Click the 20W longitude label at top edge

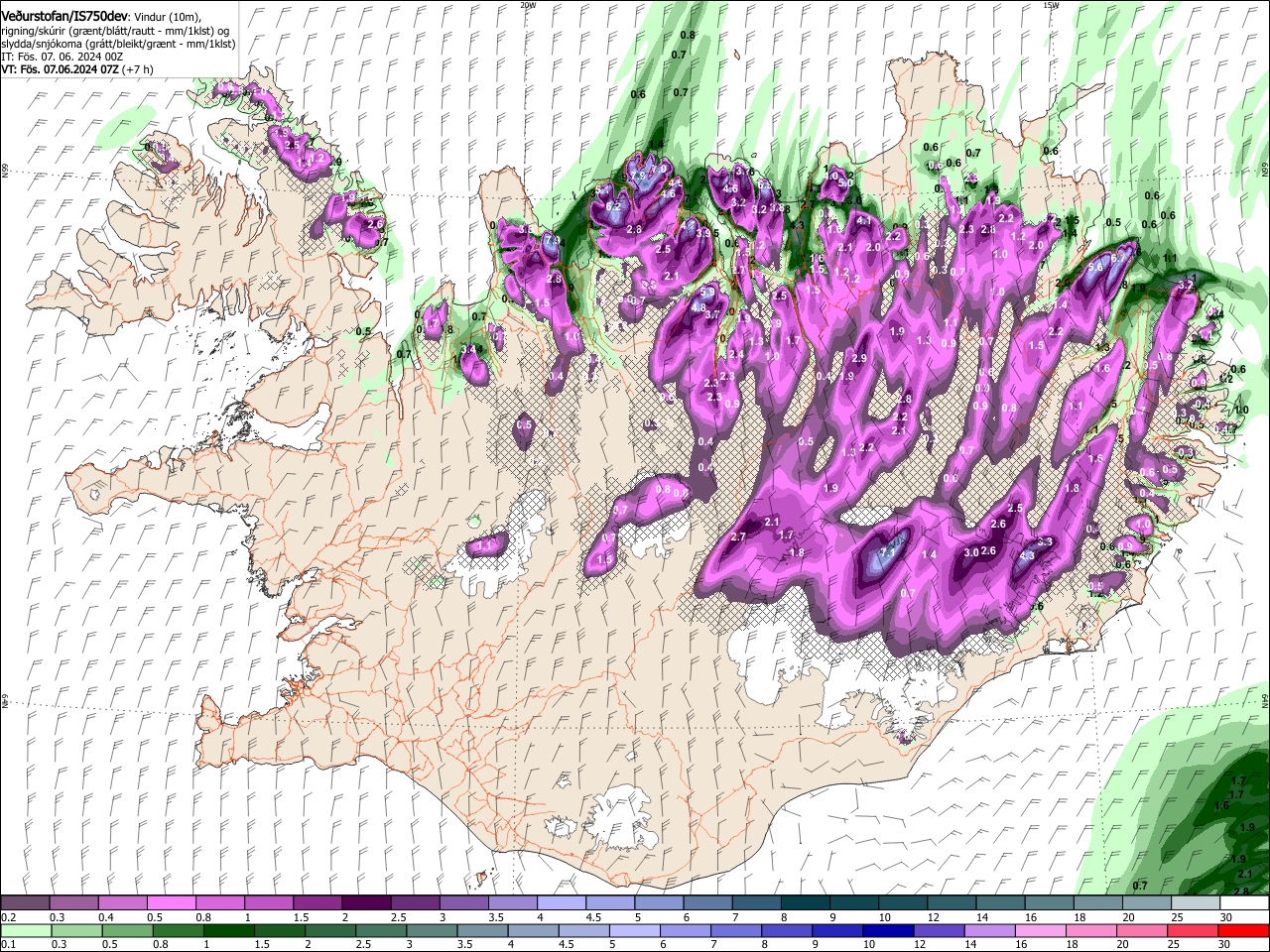click(528, 4)
